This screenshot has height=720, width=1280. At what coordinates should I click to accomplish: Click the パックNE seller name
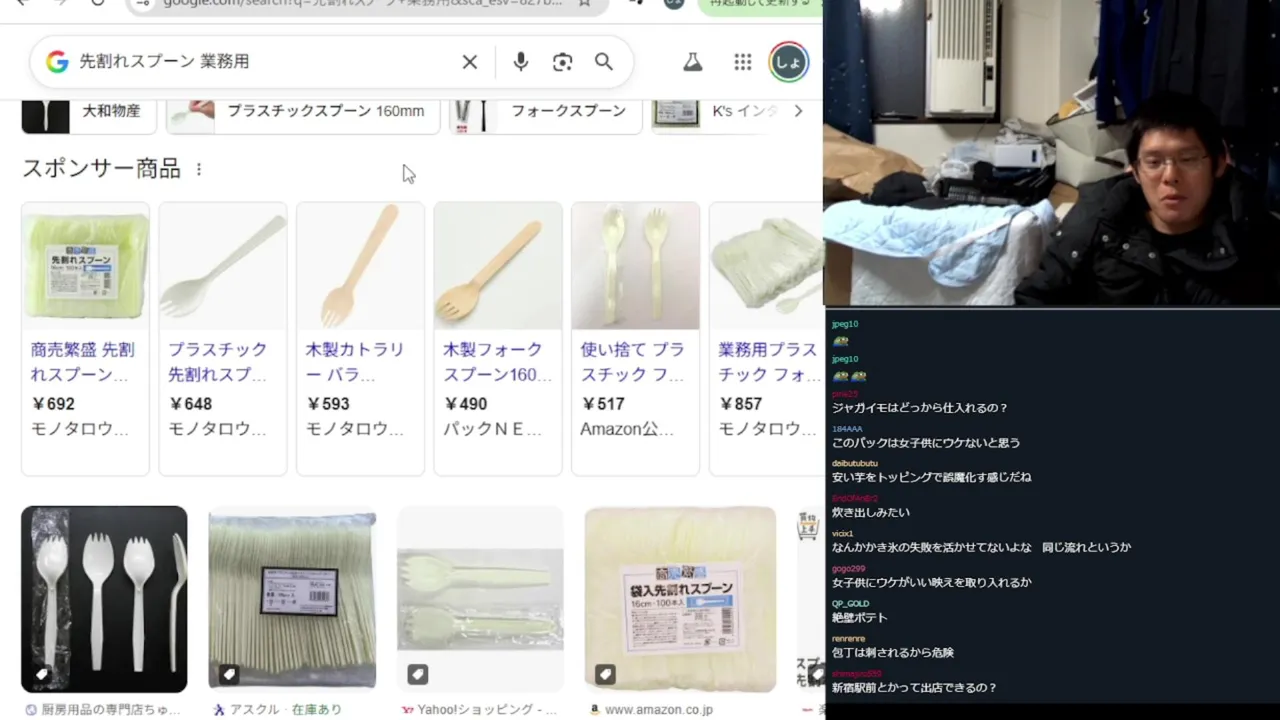(x=492, y=429)
